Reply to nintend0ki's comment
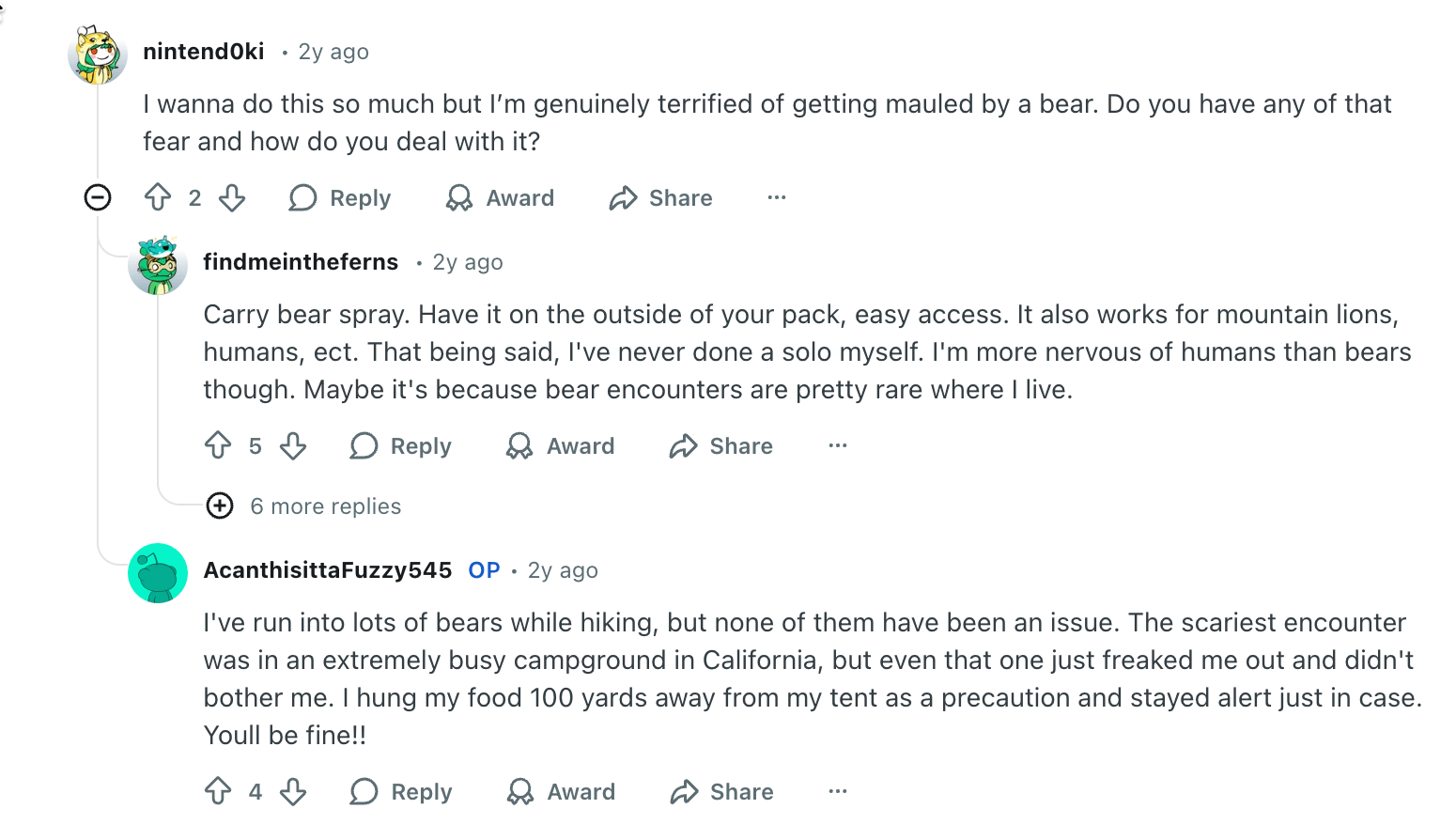1456x840 pixels. tap(340, 197)
